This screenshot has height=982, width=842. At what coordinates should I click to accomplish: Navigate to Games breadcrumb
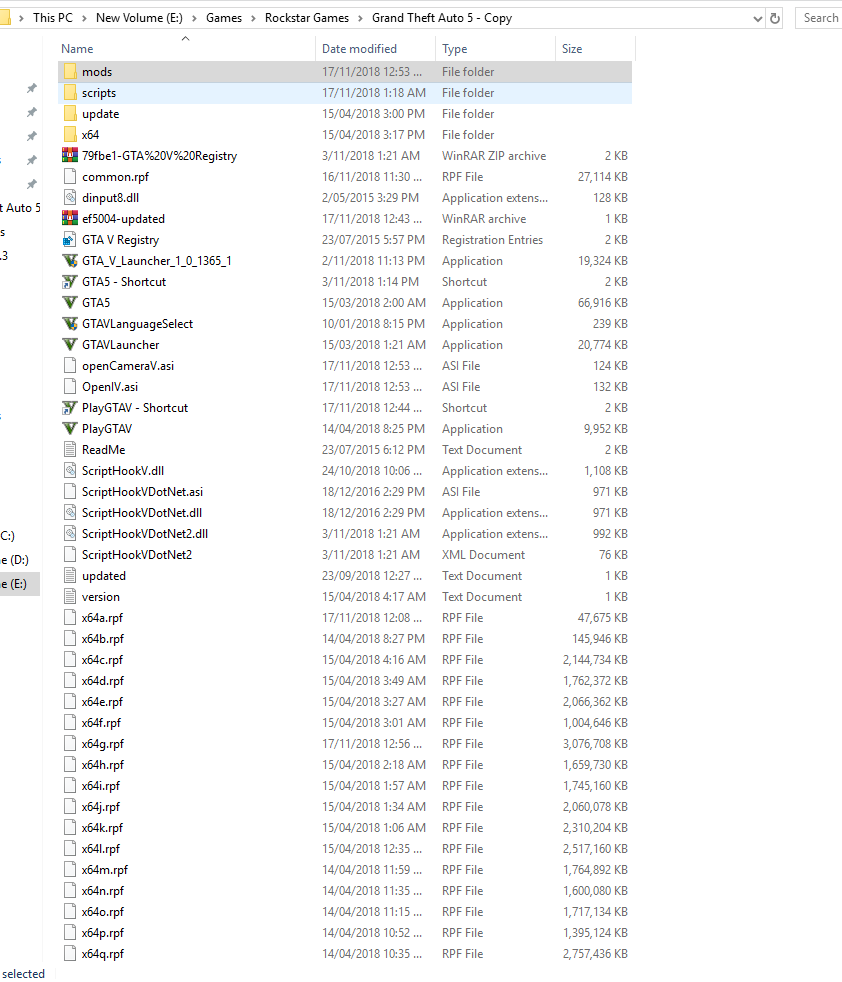tap(224, 18)
